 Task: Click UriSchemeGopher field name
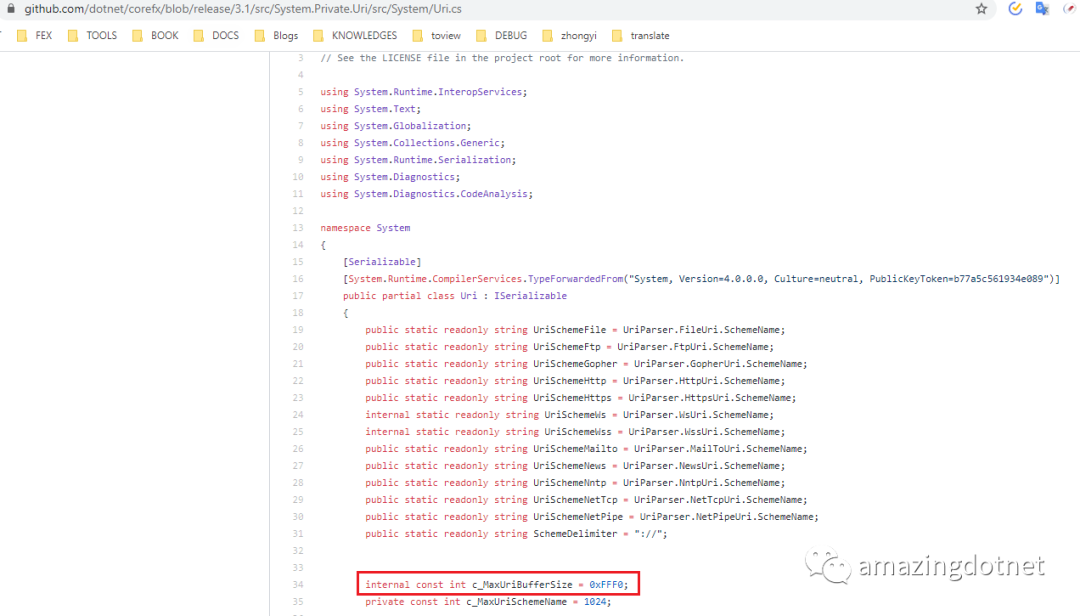tap(575, 364)
